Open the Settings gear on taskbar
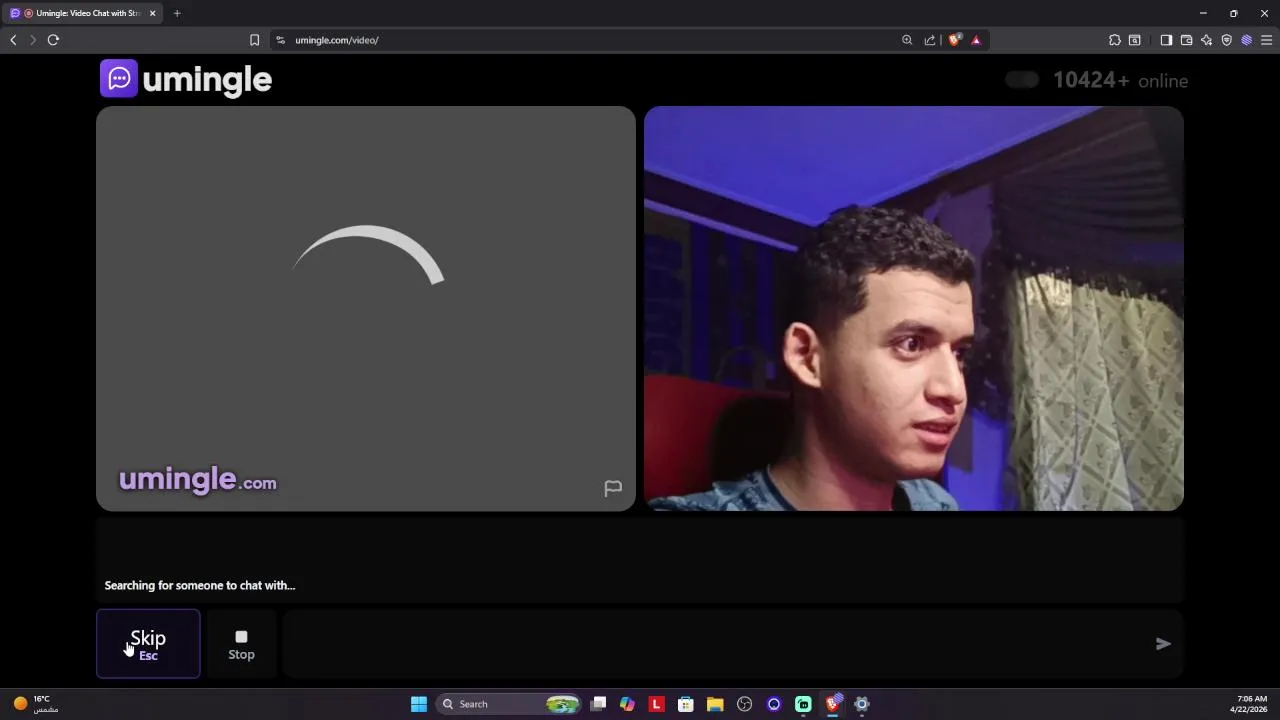1280x720 pixels. click(x=861, y=704)
